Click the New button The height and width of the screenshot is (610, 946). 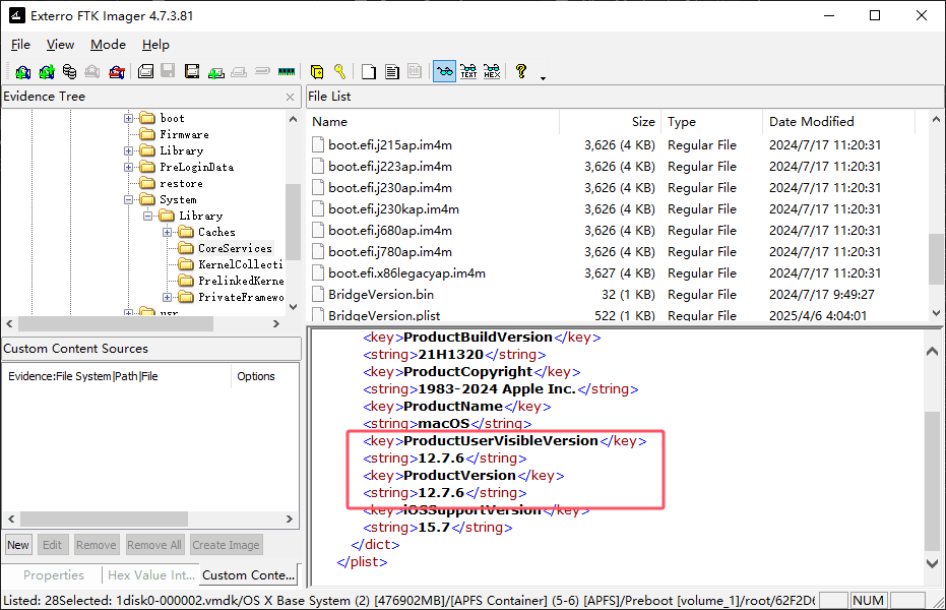coord(18,545)
